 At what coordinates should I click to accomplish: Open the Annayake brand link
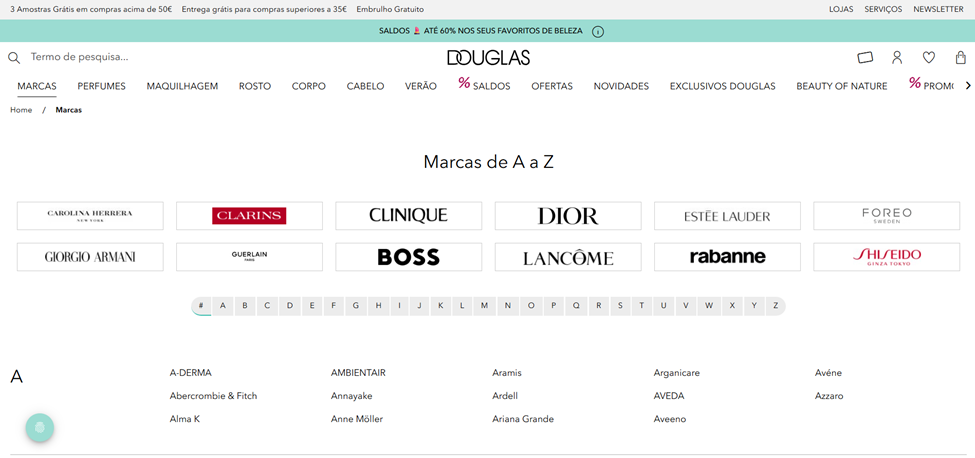click(x=351, y=396)
